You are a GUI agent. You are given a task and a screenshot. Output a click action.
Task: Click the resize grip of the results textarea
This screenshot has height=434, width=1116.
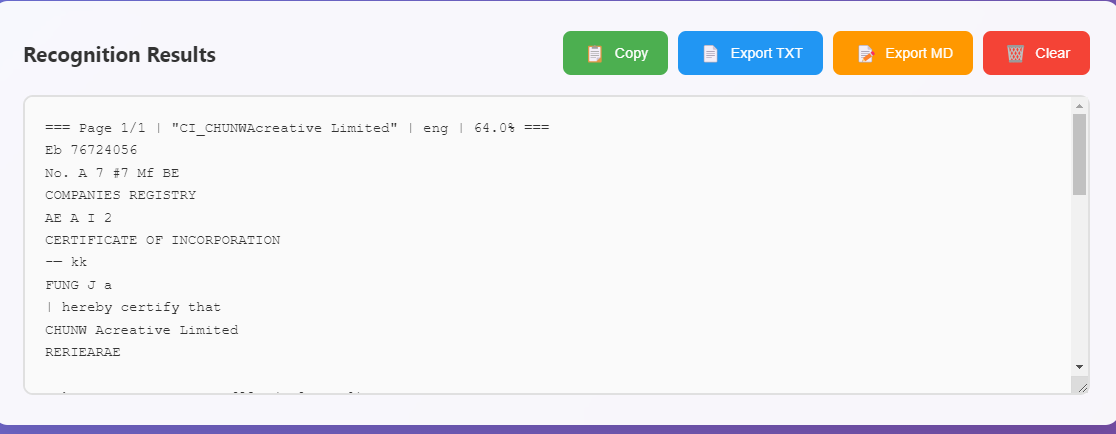pos(1080,386)
